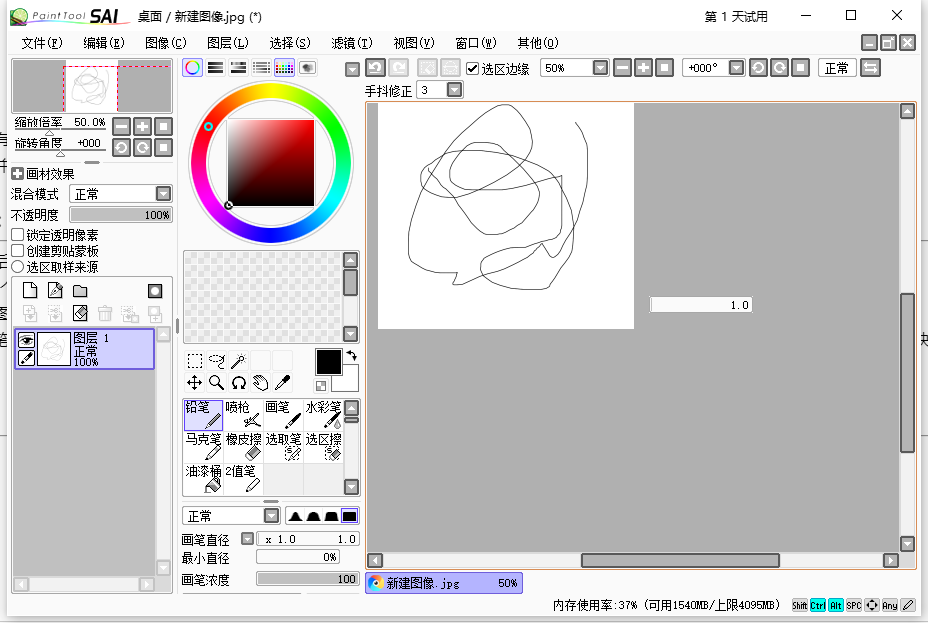Show the color wheel panel

[192, 67]
